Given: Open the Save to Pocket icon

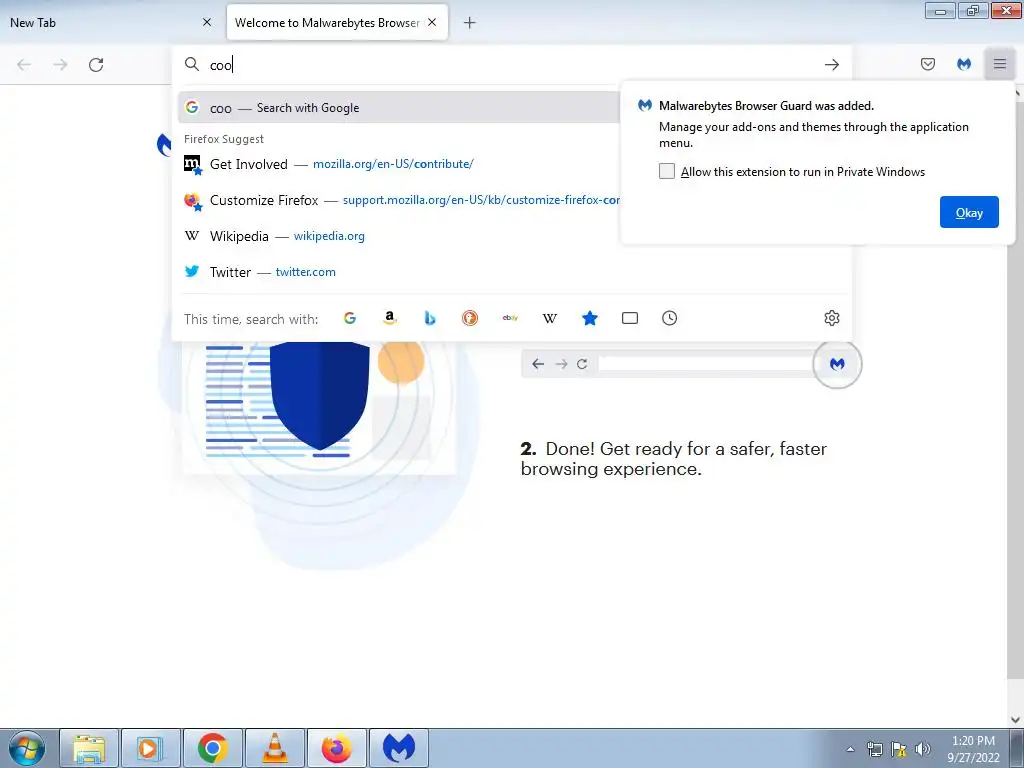Looking at the screenshot, I should pos(927,64).
